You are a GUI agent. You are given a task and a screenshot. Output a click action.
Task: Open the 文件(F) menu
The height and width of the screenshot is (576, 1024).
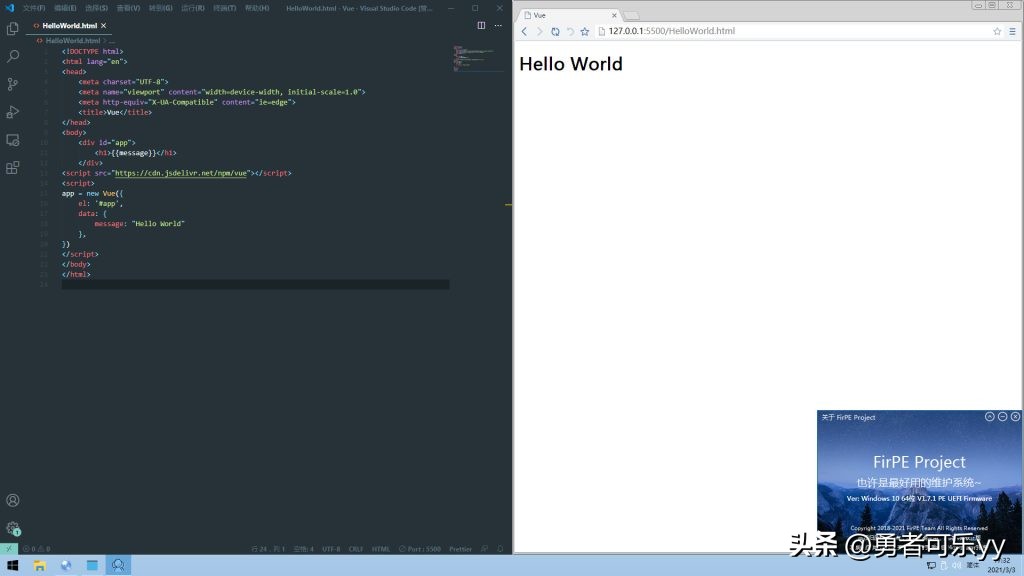(34, 8)
